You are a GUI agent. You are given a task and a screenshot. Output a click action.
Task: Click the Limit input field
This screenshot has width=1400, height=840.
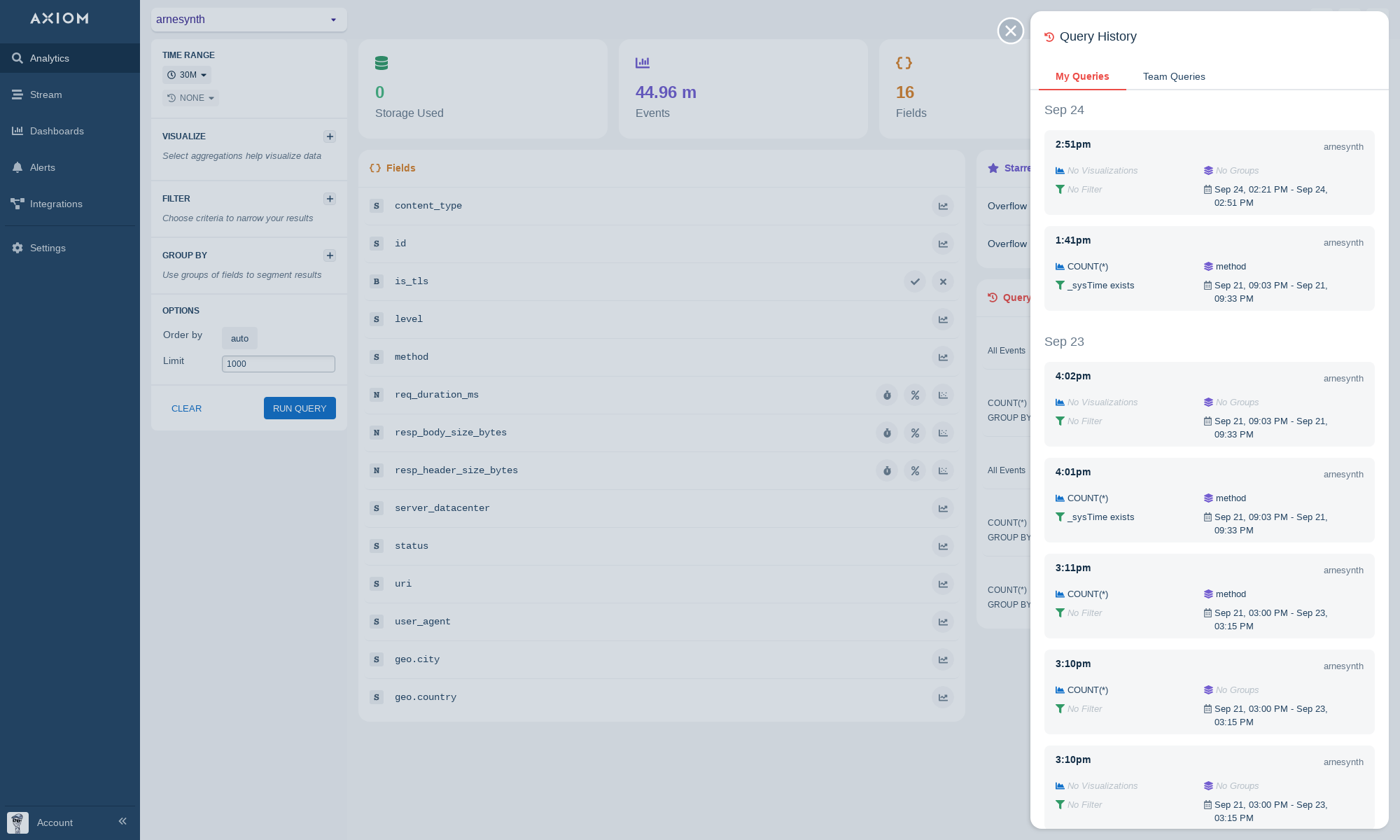coord(278,364)
